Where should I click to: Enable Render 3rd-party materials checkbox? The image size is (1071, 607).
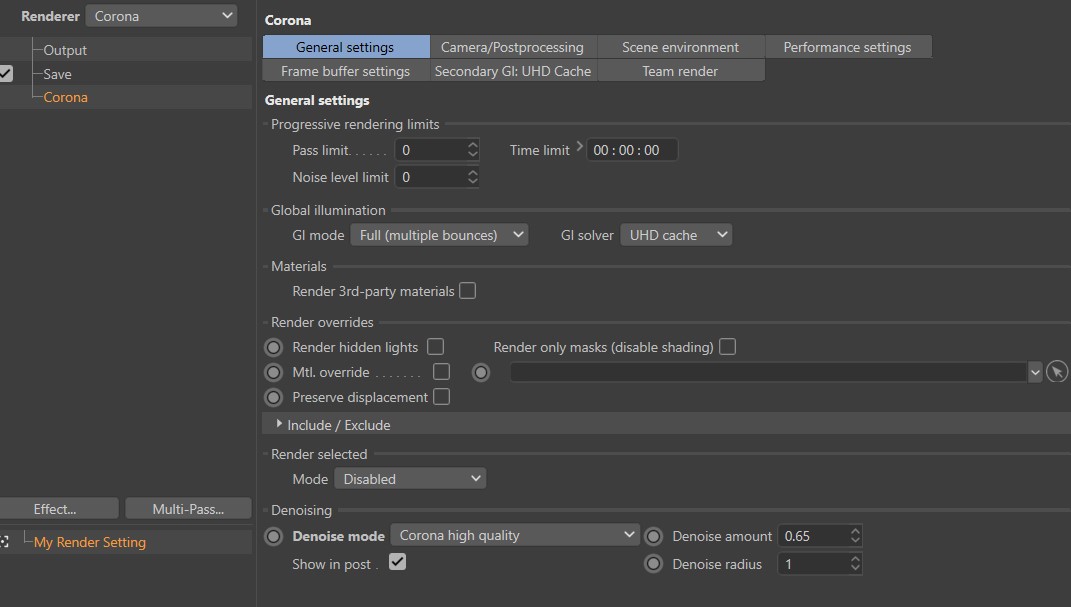pos(467,291)
